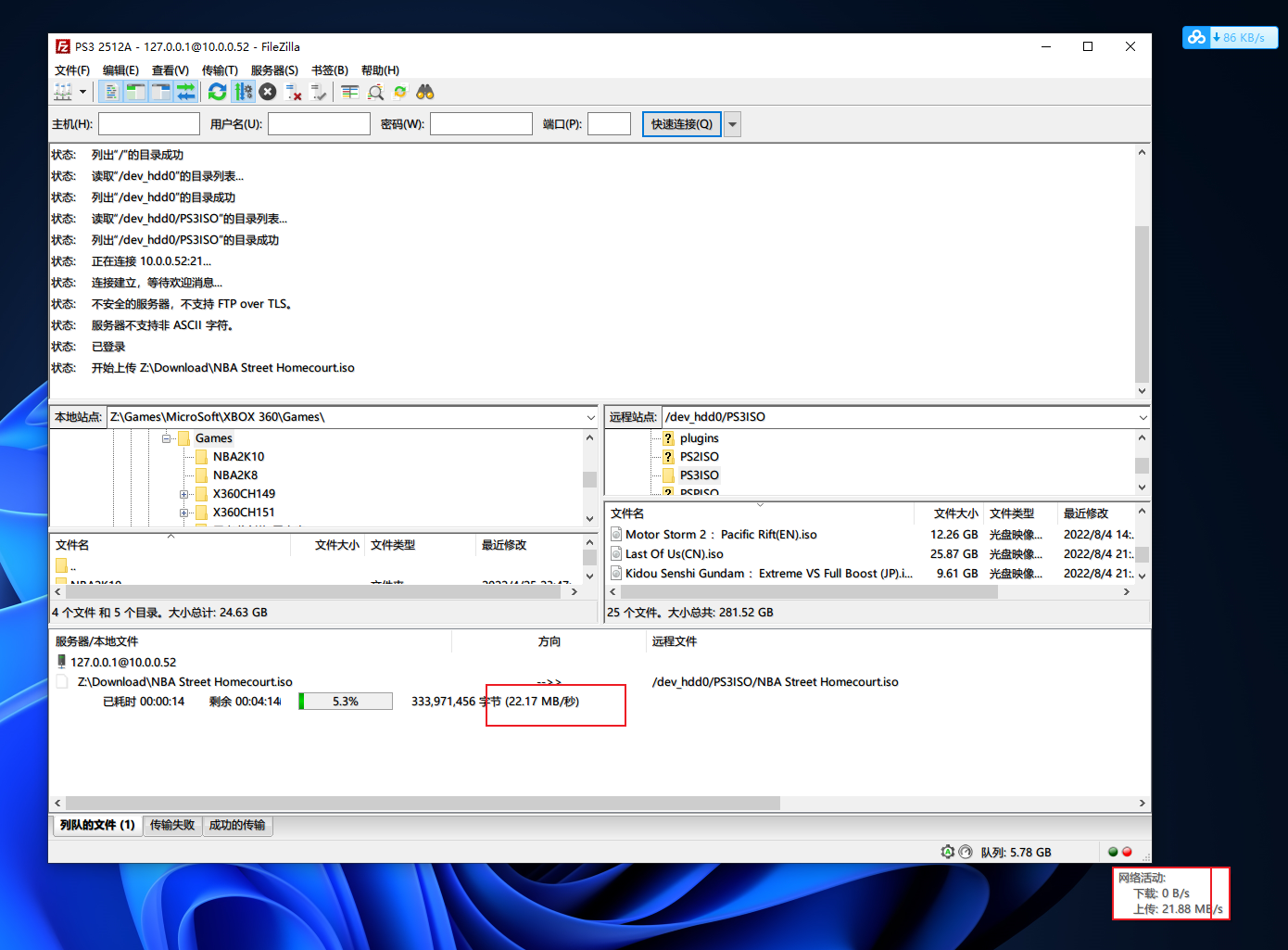Image resolution: width=1288 pixels, height=950 pixels.
Task: Click the message log vertical scrollbar thumb
Action: click(1142, 304)
